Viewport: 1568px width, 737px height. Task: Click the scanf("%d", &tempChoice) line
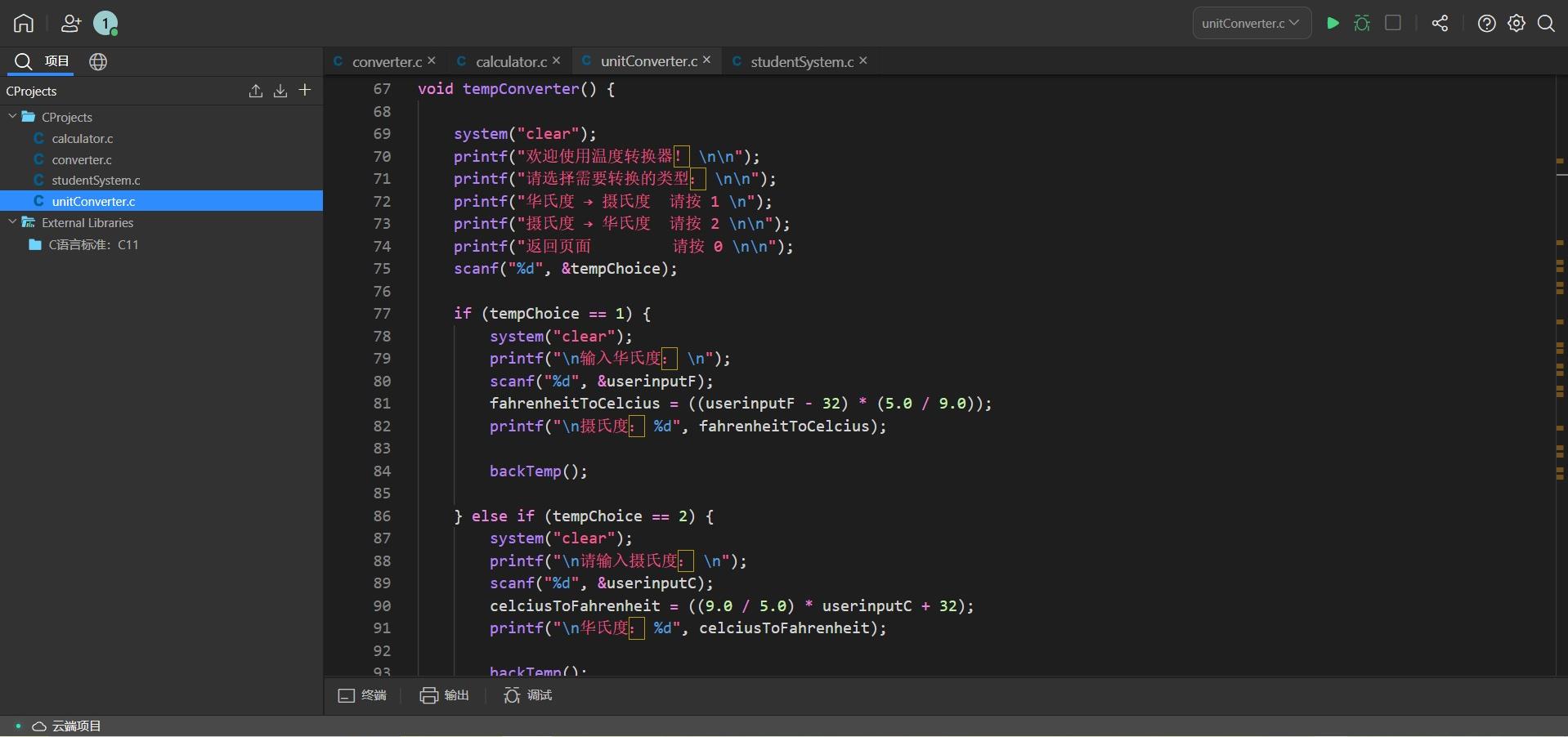click(x=566, y=269)
